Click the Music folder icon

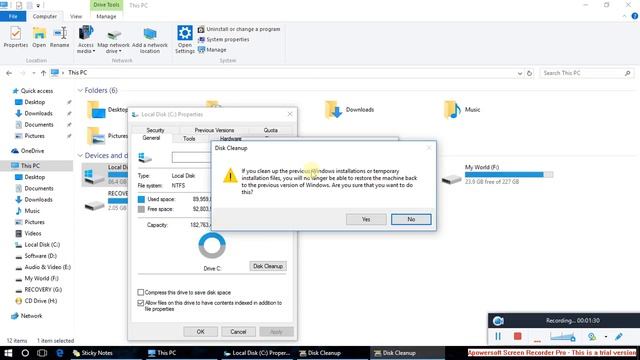[452, 109]
